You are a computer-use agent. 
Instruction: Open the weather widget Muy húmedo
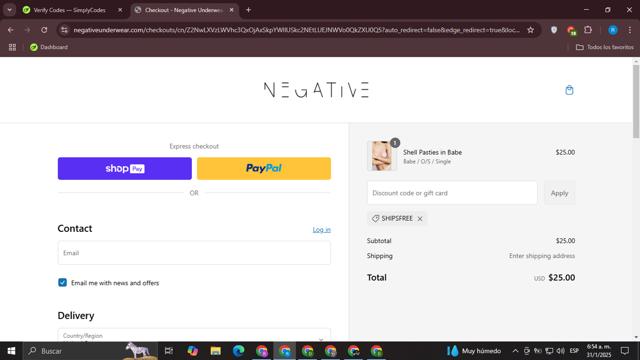[475, 351]
